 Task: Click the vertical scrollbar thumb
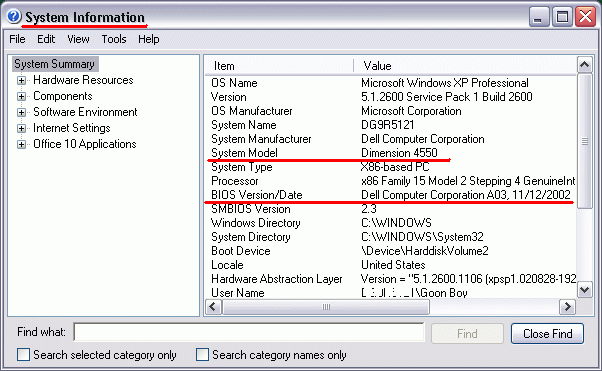(584, 141)
